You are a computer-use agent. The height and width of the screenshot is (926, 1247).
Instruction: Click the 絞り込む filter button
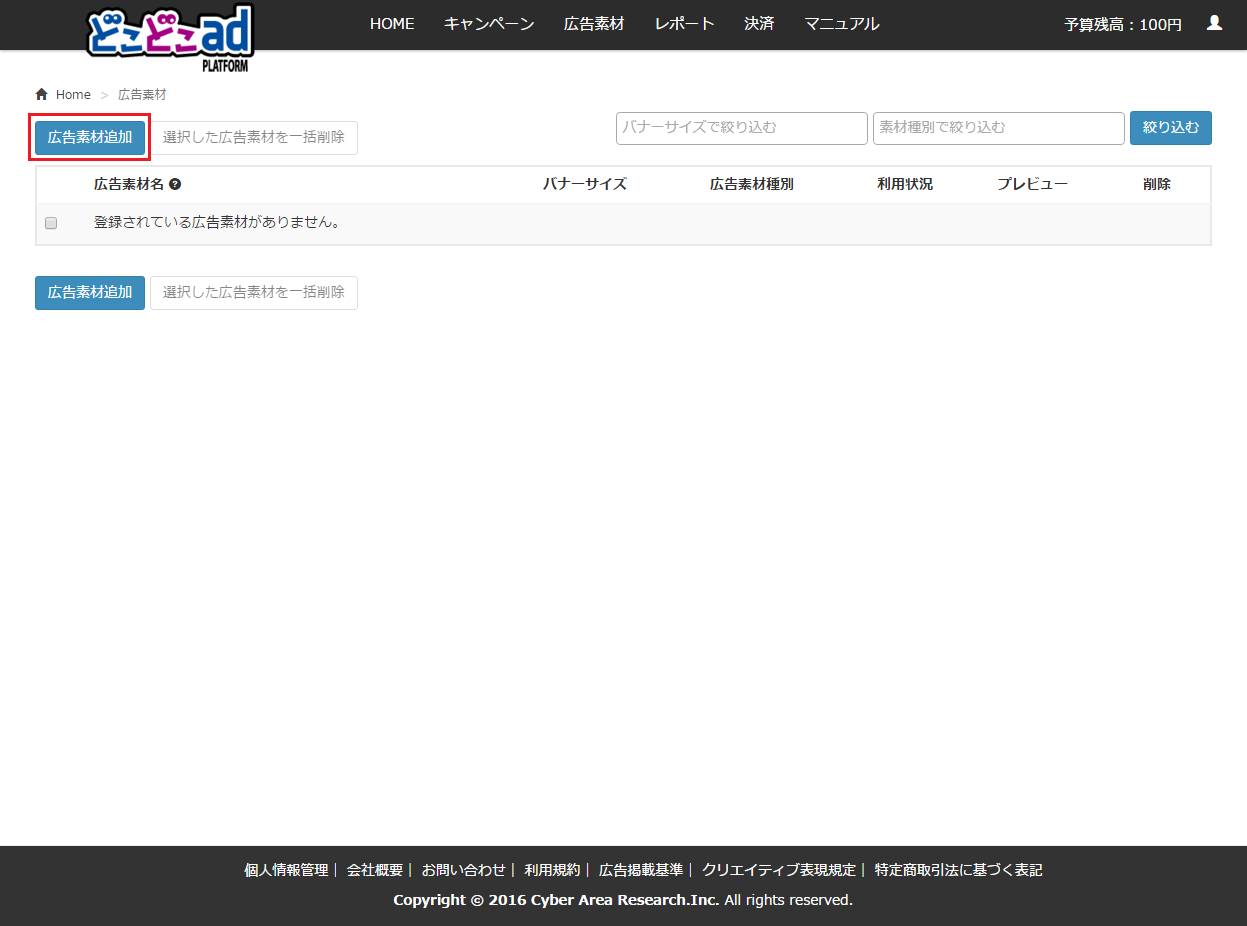click(x=1170, y=128)
